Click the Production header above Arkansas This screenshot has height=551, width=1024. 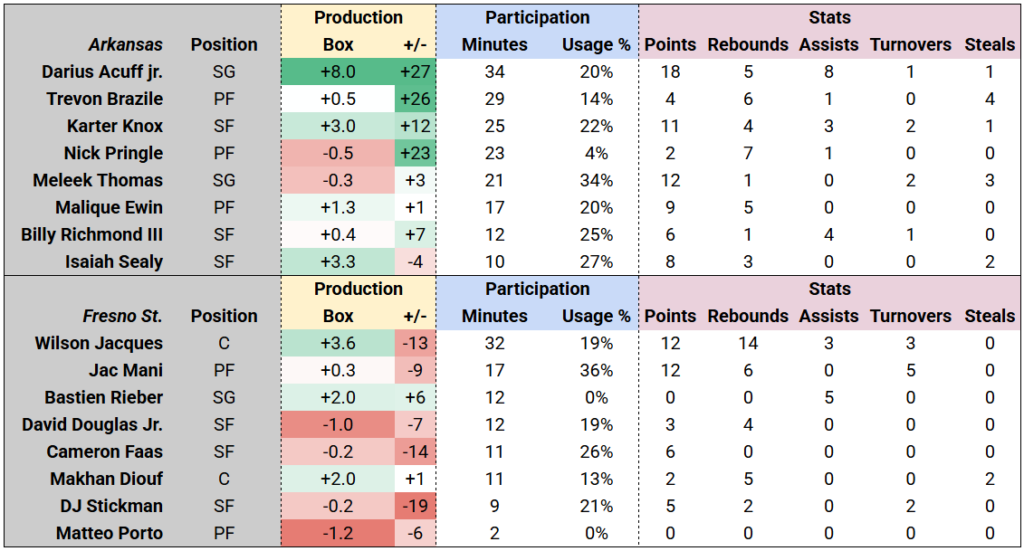click(358, 18)
